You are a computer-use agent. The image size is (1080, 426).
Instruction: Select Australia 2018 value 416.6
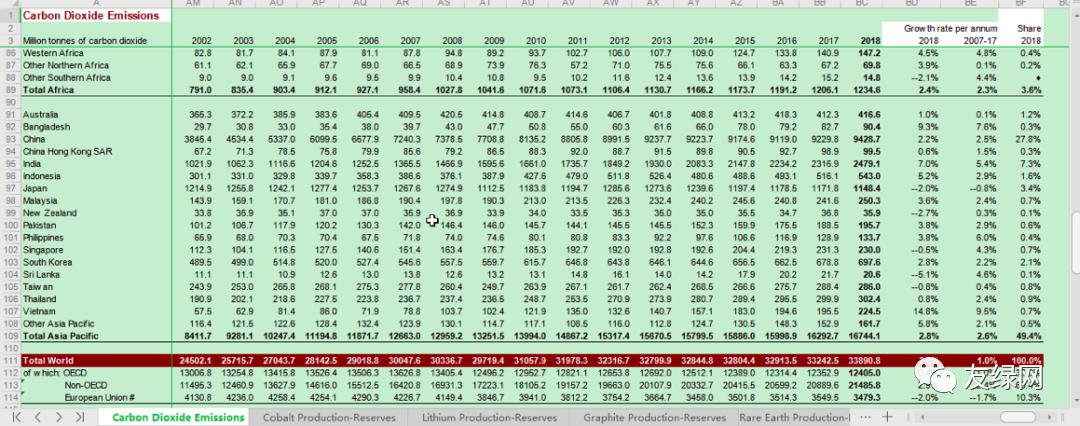[x=869, y=114]
